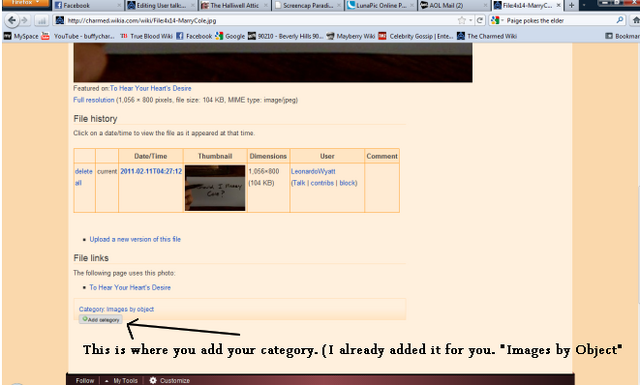This screenshot has height=385, width=640.
Task: Open The Charmed Wiki bookmark
Action: pos(487,36)
